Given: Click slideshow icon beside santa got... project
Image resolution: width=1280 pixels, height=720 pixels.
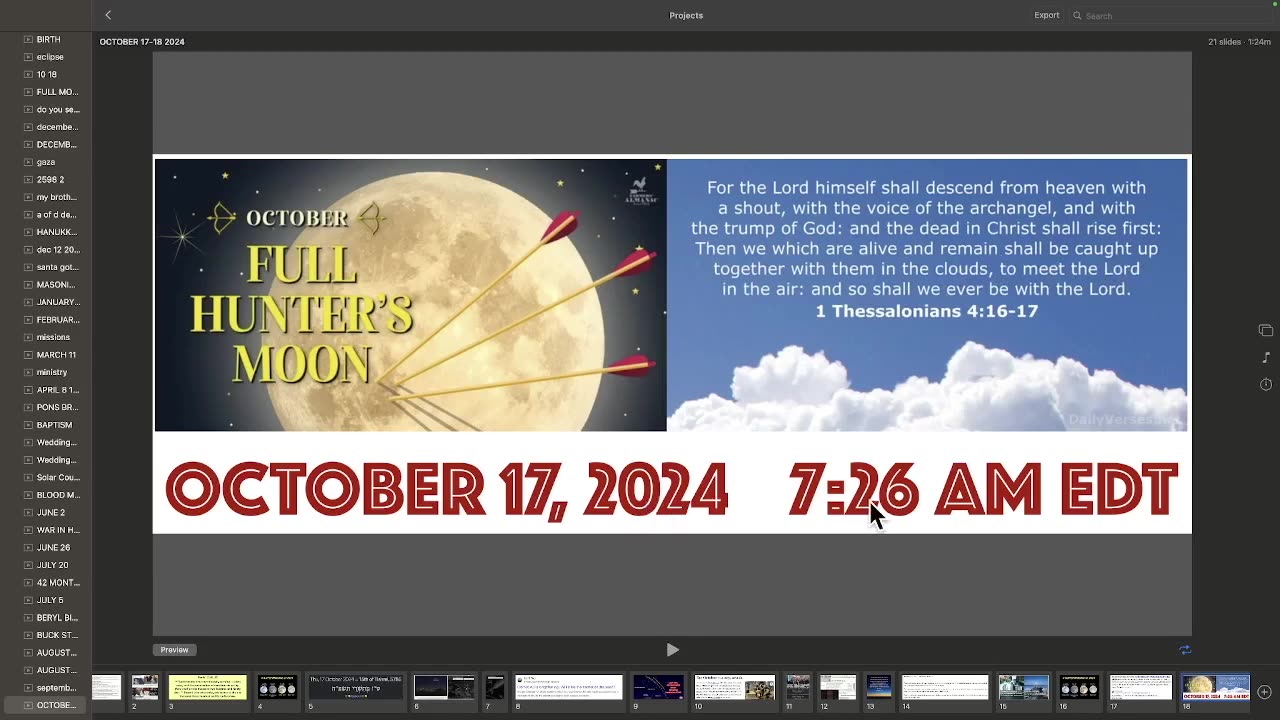Looking at the screenshot, I should [28, 267].
